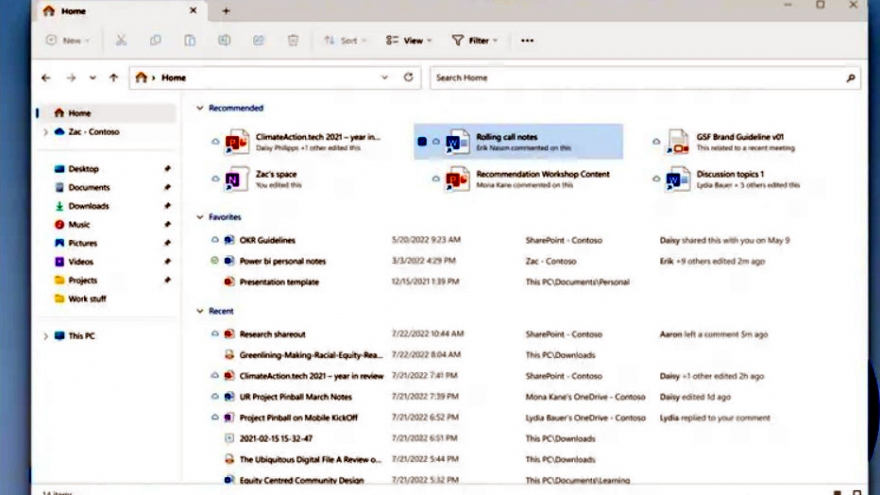
Task: Click the Cut scissors icon in toolbar
Action: [121, 41]
